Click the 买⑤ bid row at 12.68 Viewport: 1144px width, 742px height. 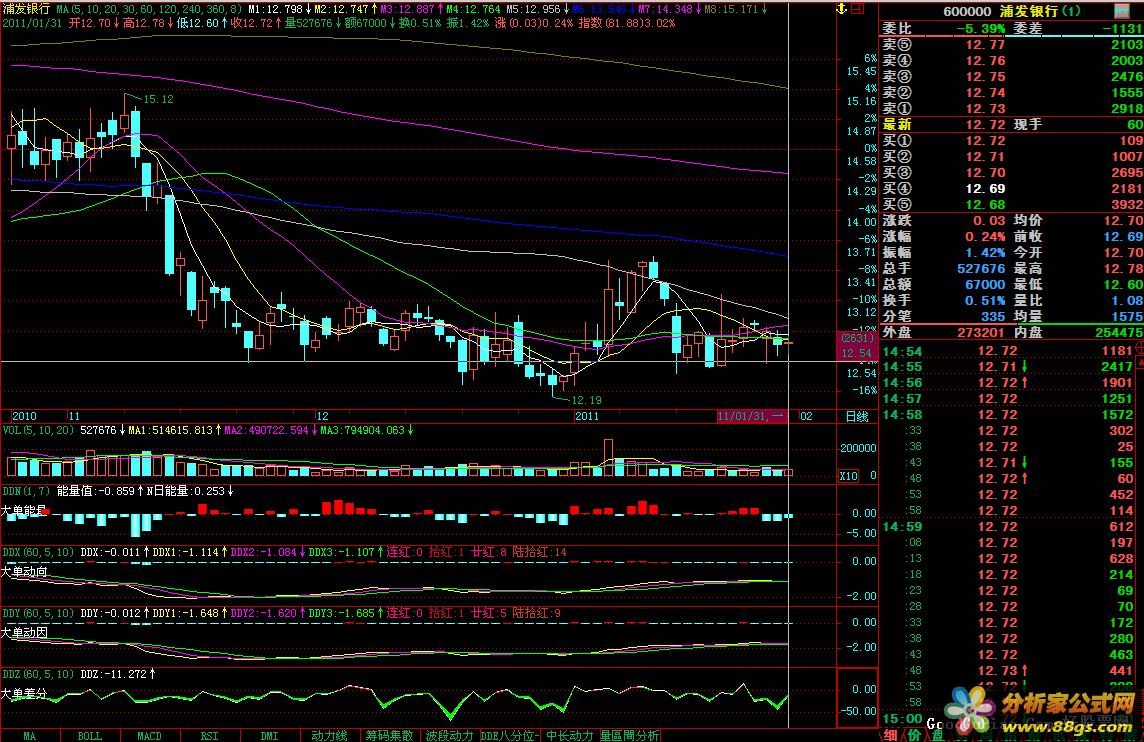(x=1012, y=205)
